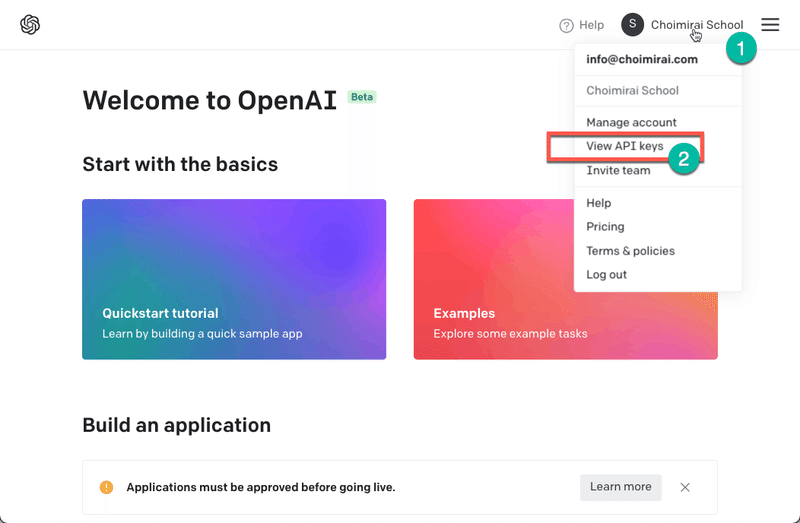The height and width of the screenshot is (523, 800).
Task: Click the OpenAI logo icon
Action: tap(30, 24)
